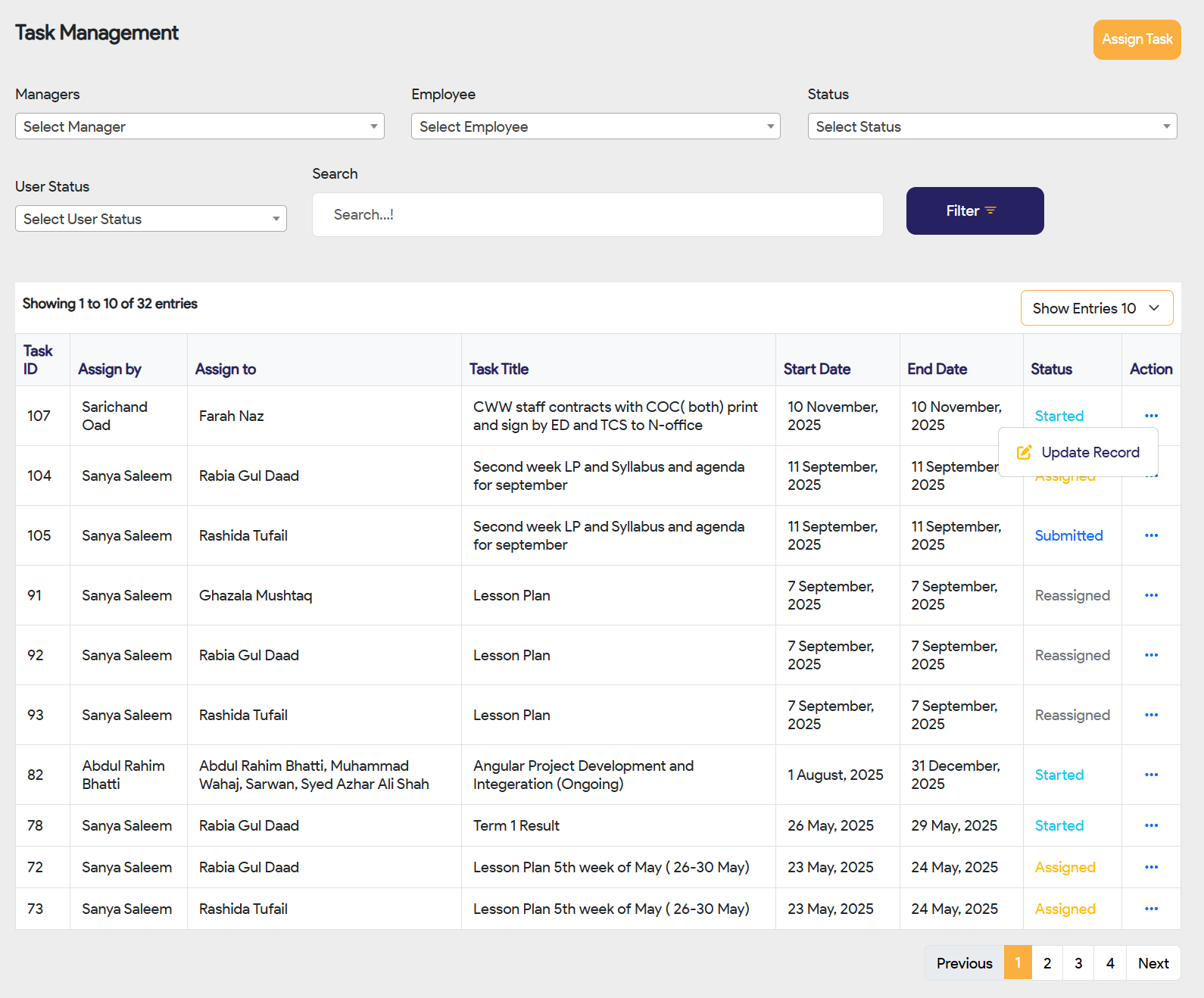
Task: Open action dots for task 91
Action: [x=1151, y=595]
